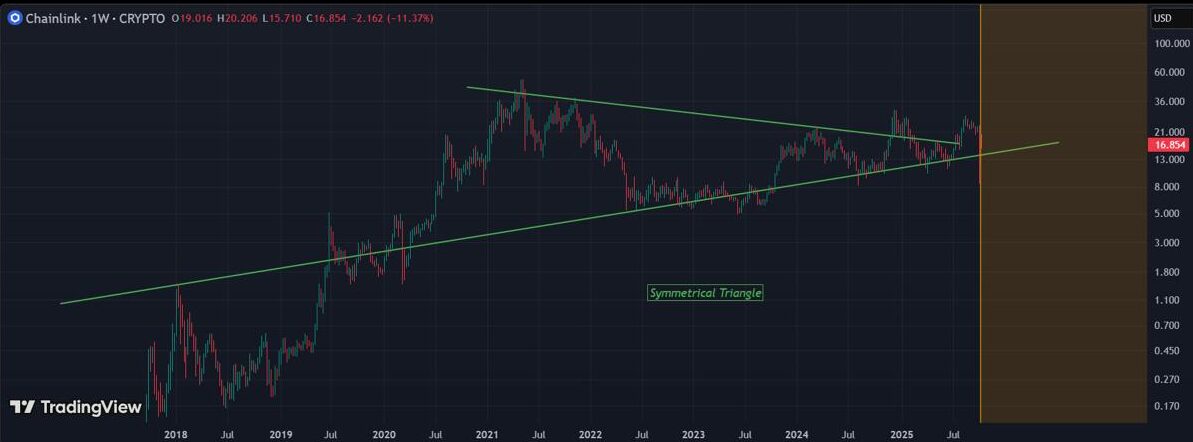Screen dimensions: 1193x442
Task: Open the USD currency selector
Action: pos(1163,18)
